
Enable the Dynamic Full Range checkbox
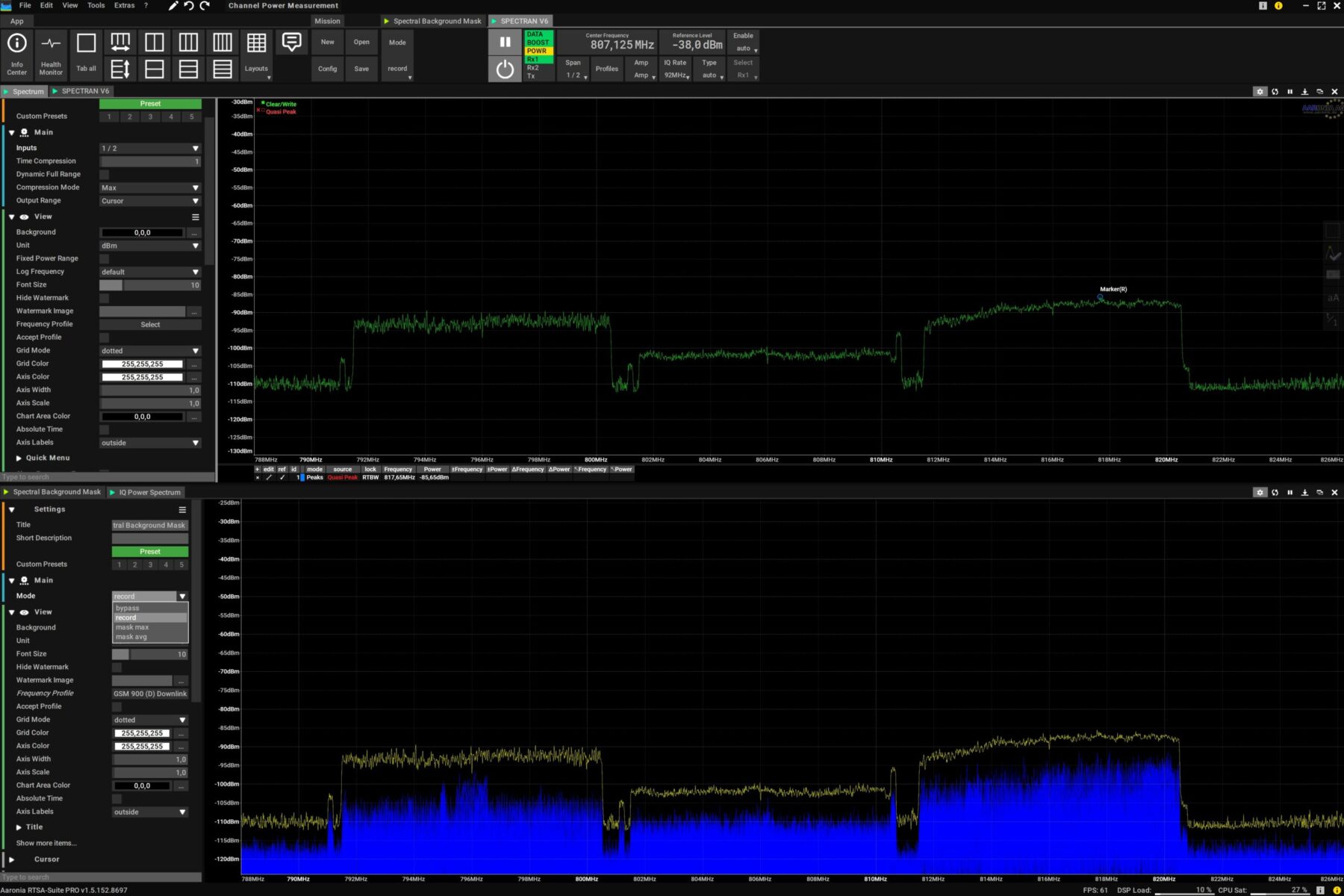[105, 175]
